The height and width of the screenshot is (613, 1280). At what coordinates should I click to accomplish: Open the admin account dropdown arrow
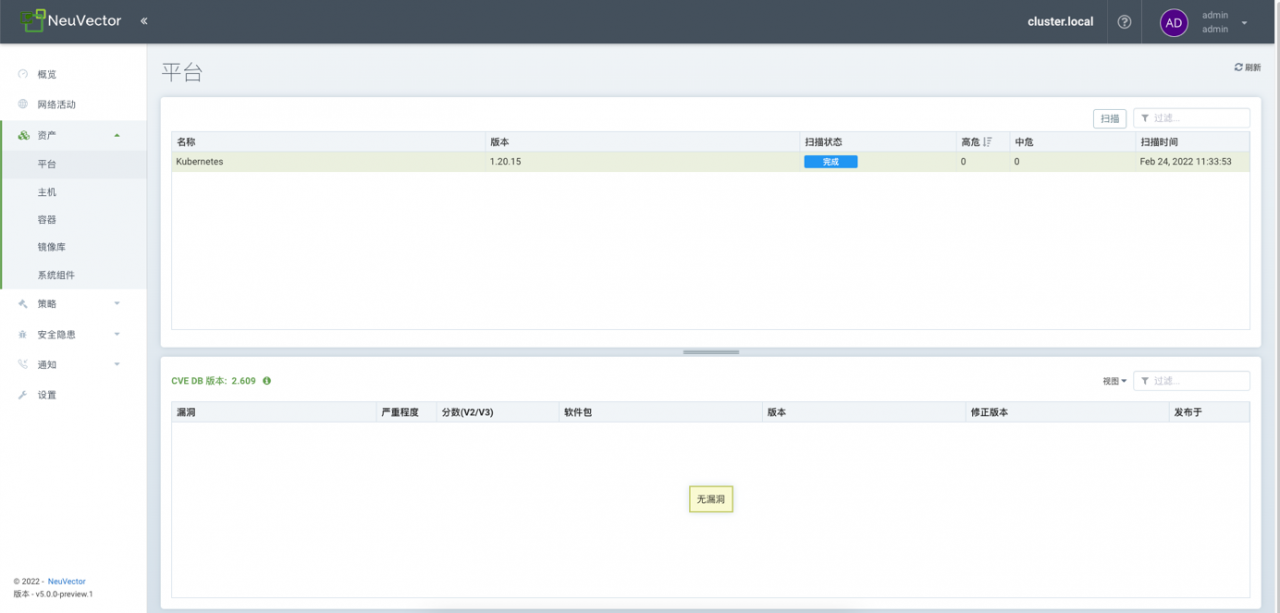click(x=1244, y=22)
